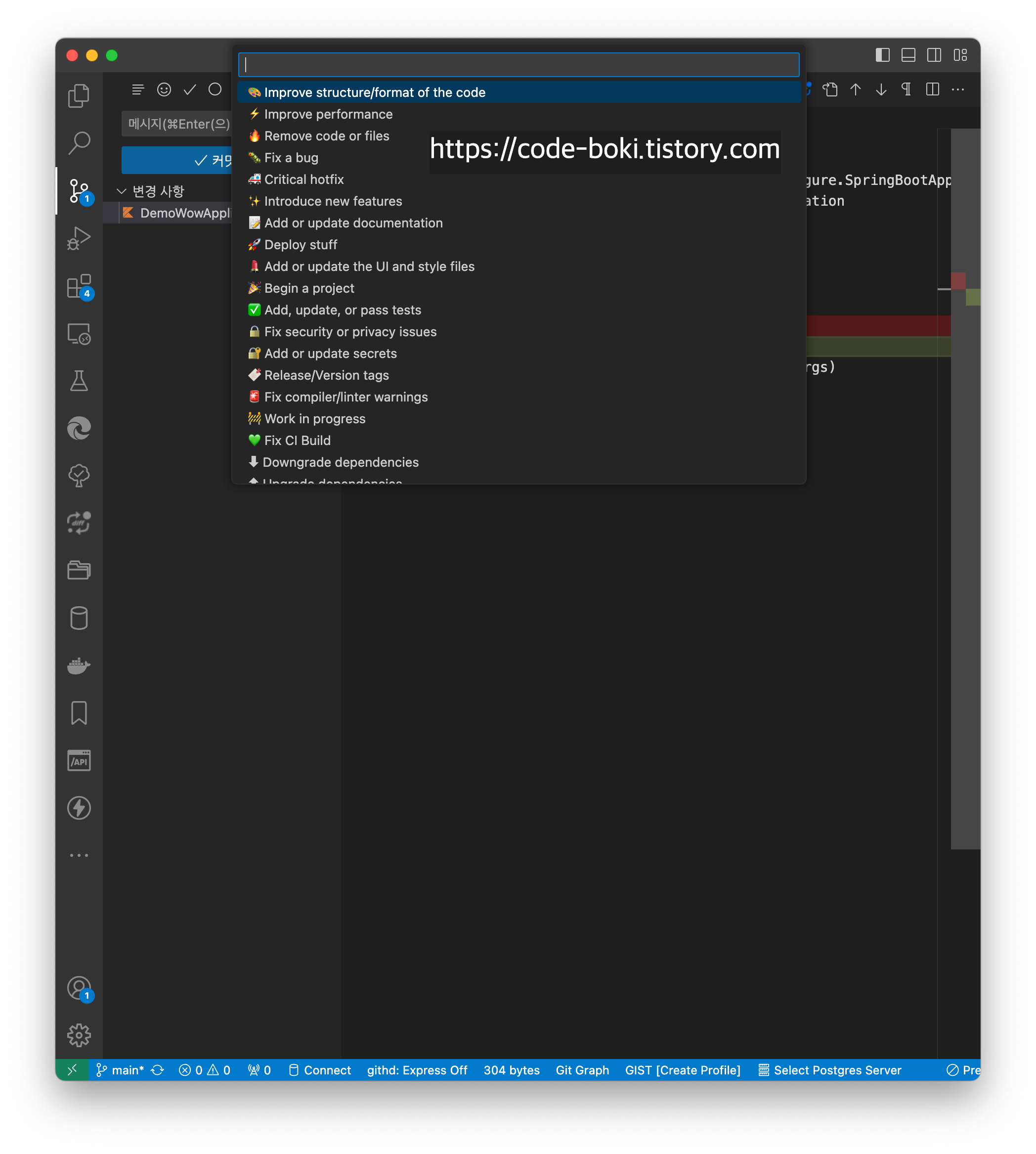
Task: Open the Testing flask icon
Action: [79, 381]
